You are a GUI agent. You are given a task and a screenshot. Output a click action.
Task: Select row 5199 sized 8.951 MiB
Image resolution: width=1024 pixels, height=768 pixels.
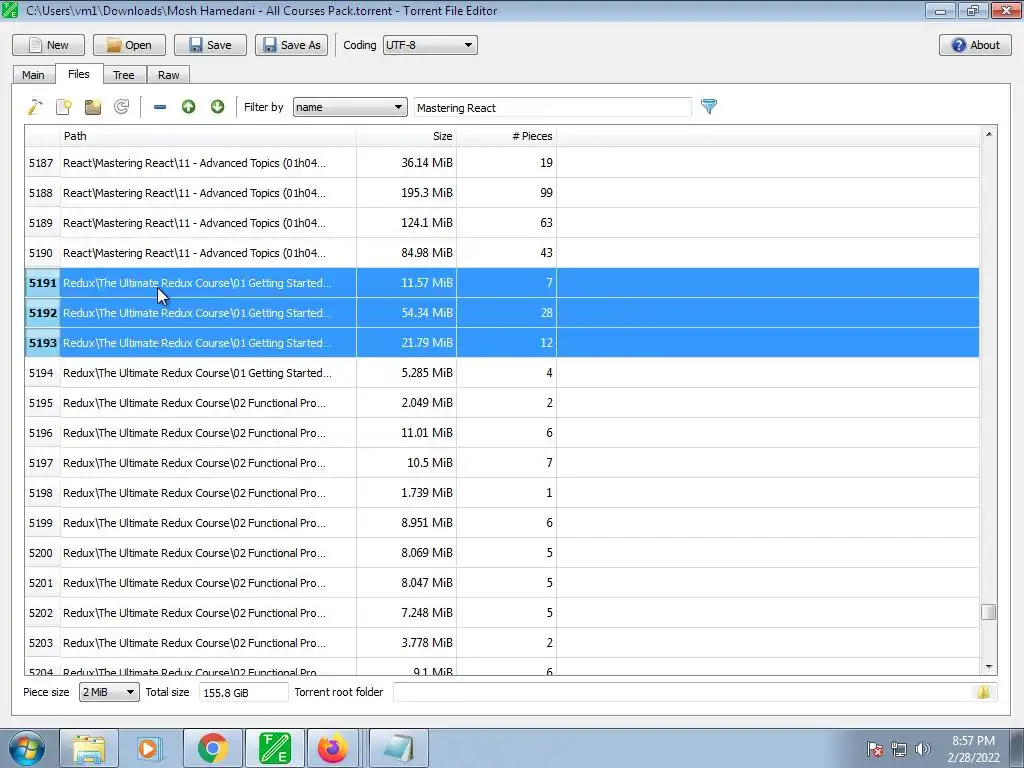502,523
